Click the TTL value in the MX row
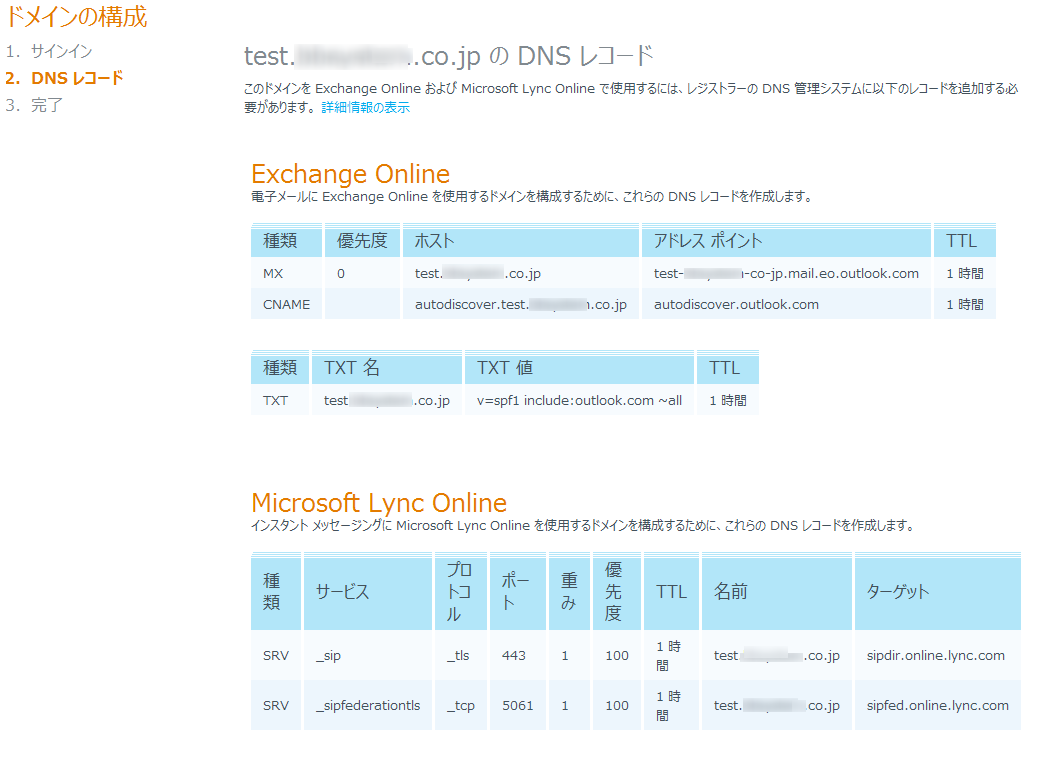Screen dimensions: 1040x761 click(x=964, y=273)
